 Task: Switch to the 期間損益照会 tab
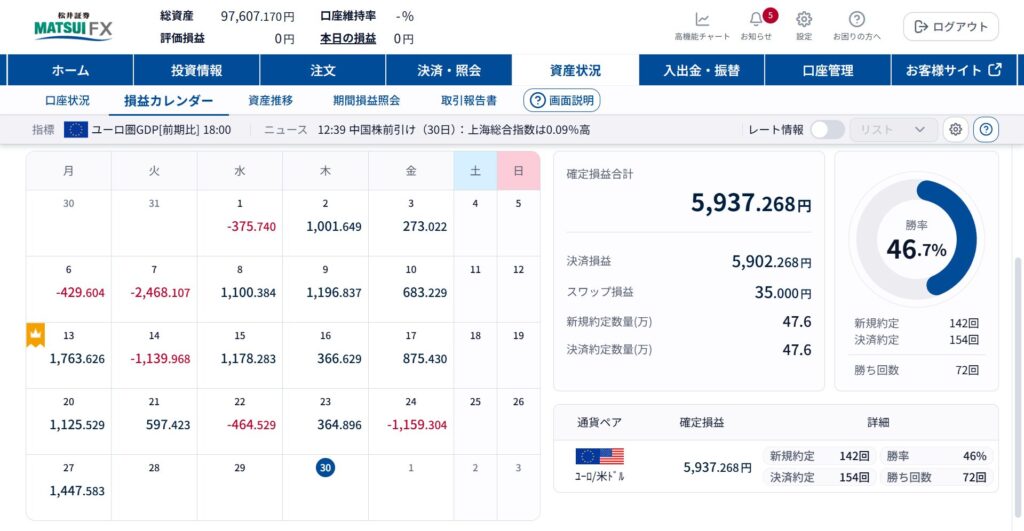click(x=366, y=100)
